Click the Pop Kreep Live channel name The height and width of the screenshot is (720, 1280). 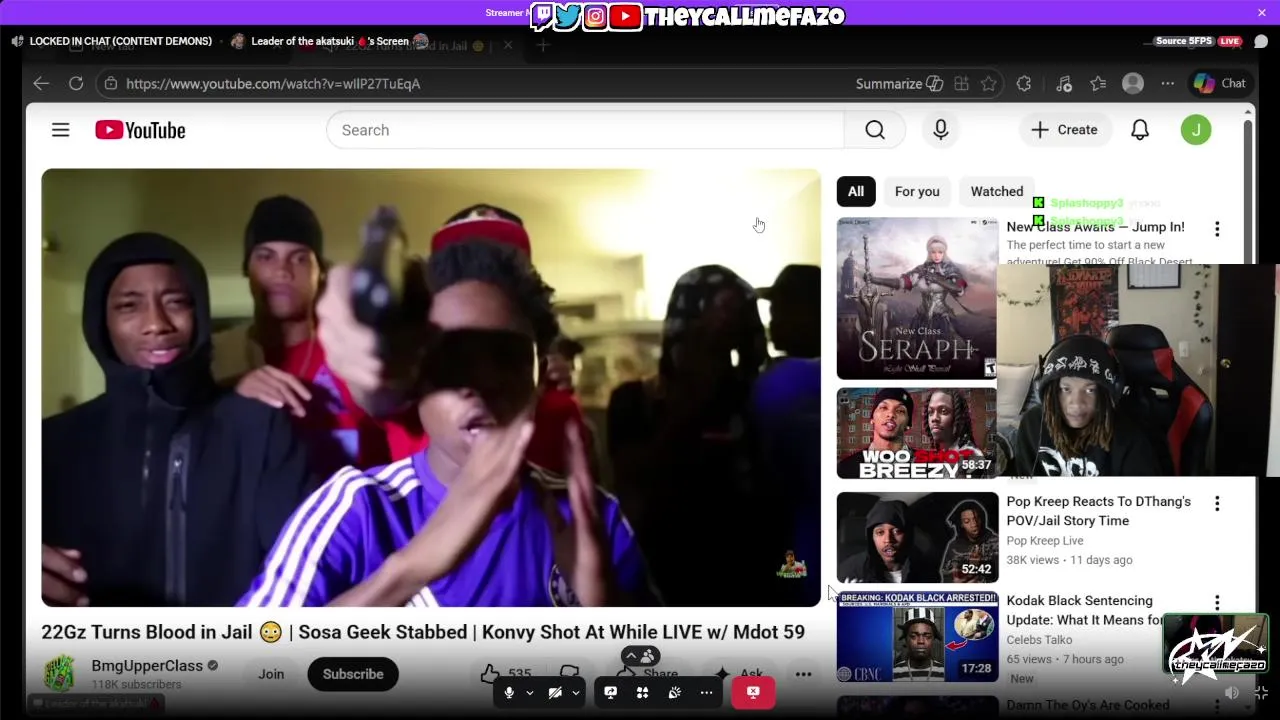(x=1045, y=541)
